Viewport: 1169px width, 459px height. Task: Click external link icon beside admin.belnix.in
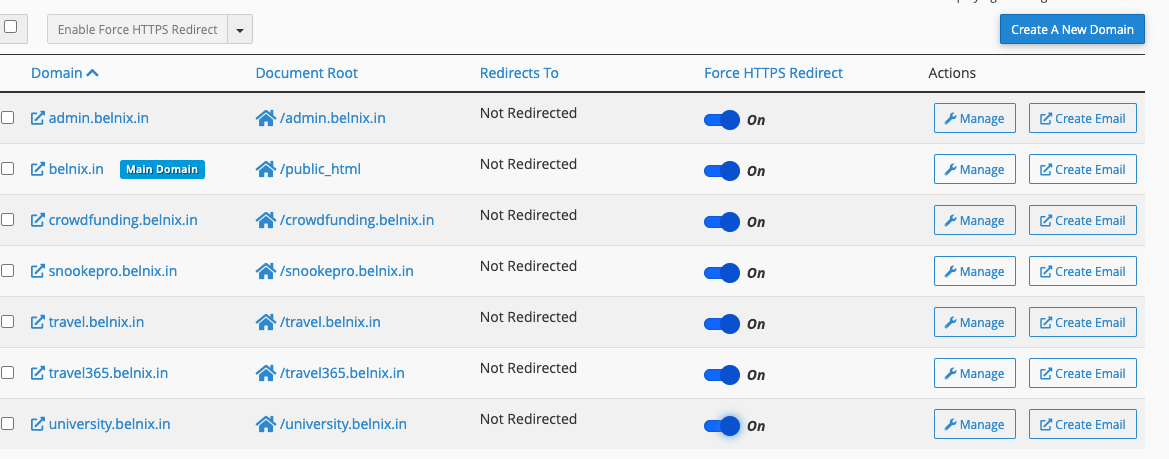click(38, 118)
